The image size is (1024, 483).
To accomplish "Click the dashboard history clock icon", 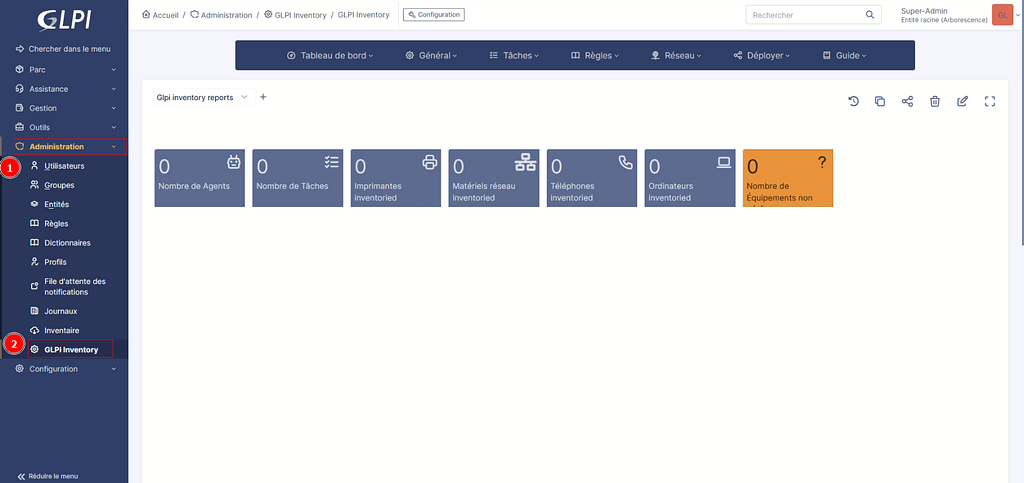I will 853,101.
